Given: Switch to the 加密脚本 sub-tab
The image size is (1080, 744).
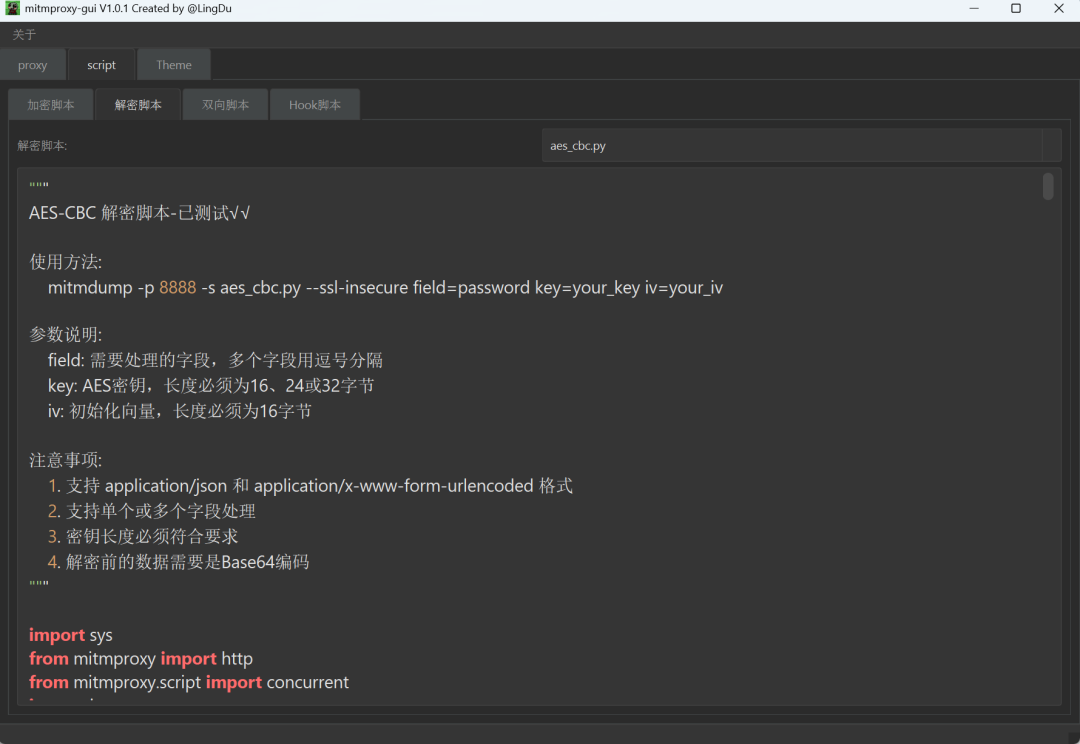Looking at the screenshot, I should [51, 105].
